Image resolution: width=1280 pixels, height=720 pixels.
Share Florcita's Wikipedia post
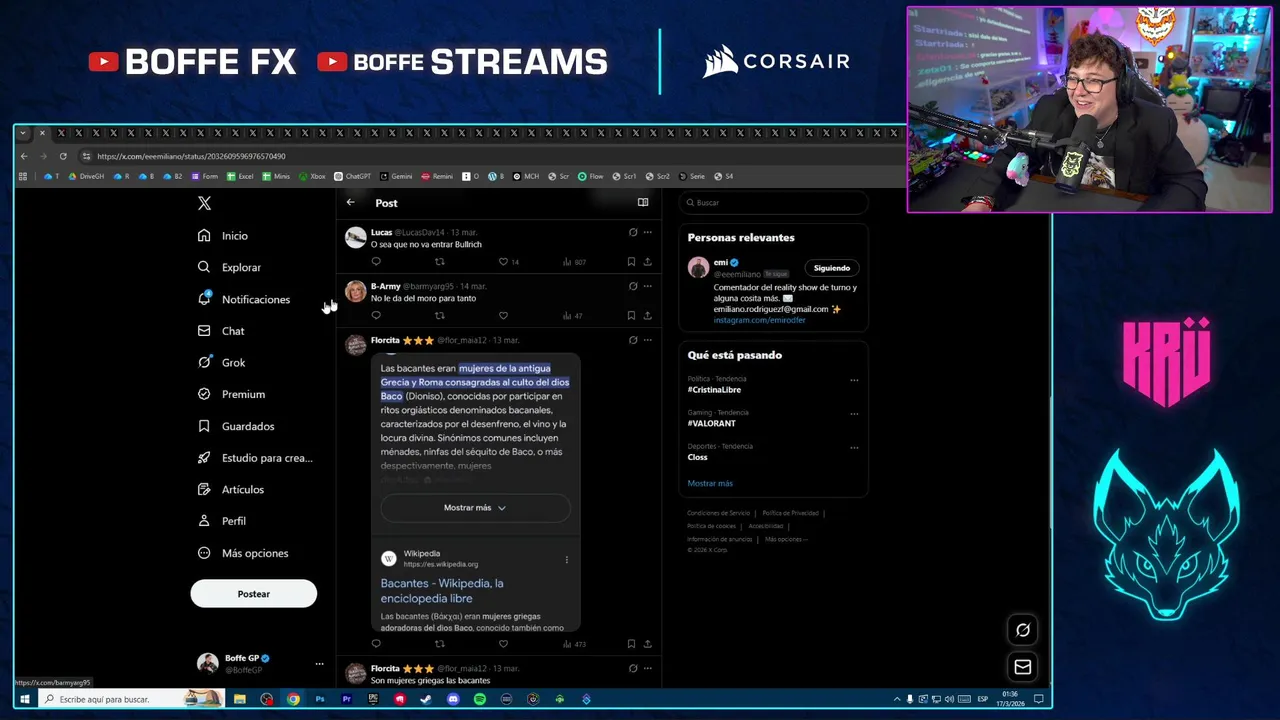tap(647, 644)
